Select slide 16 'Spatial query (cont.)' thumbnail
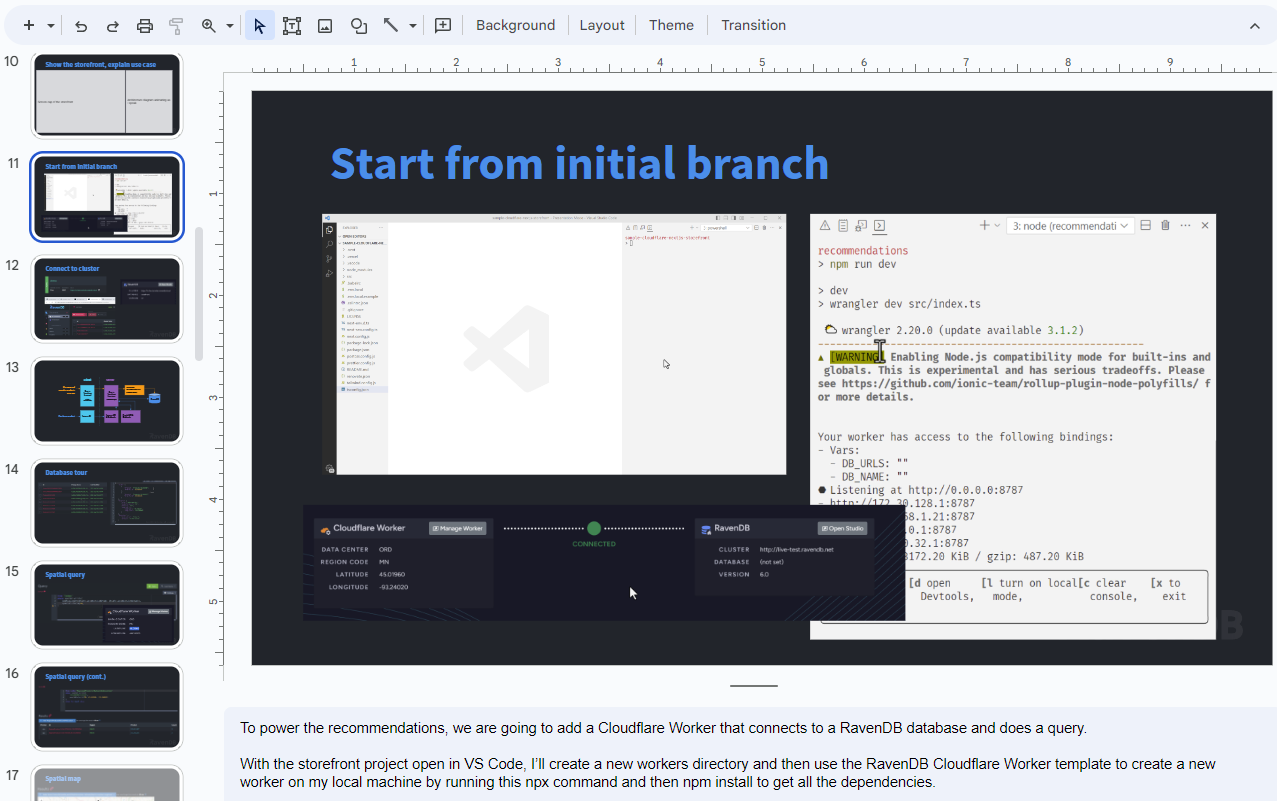The height and width of the screenshot is (801, 1277). point(108,707)
